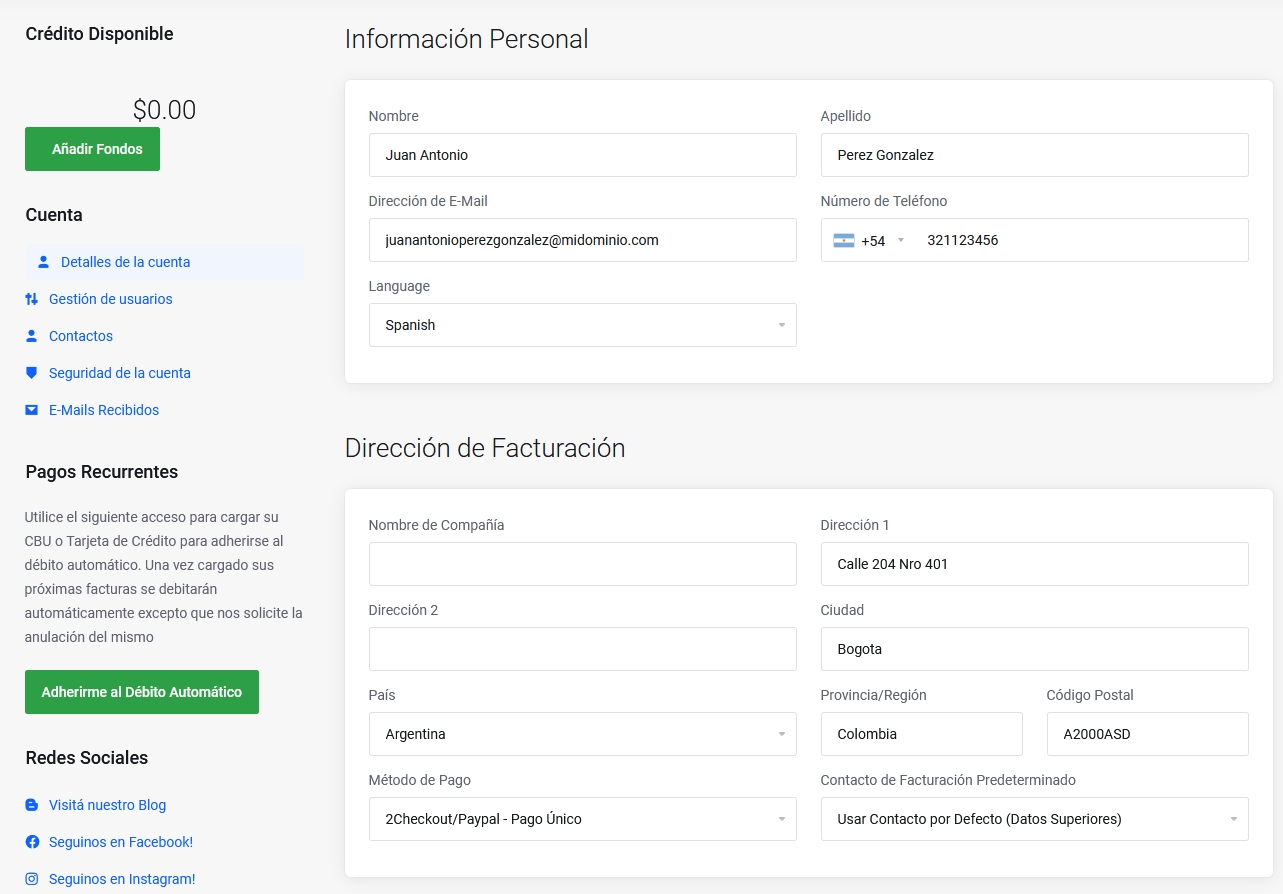The height and width of the screenshot is (894, 1283).
Task: Click Adherirme al Débito Automático button
Action: [142, 692]
